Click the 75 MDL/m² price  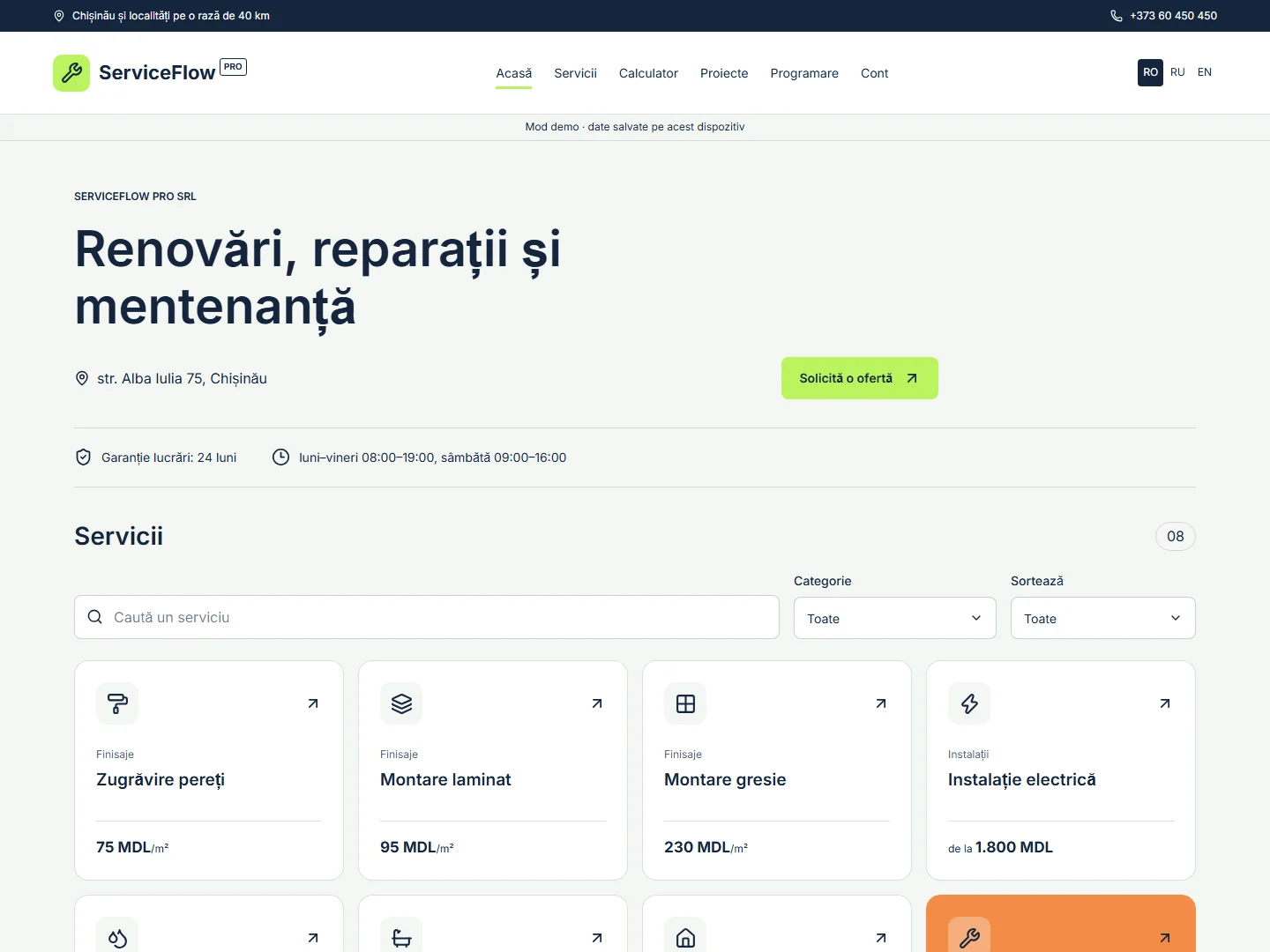pos(132,847)
